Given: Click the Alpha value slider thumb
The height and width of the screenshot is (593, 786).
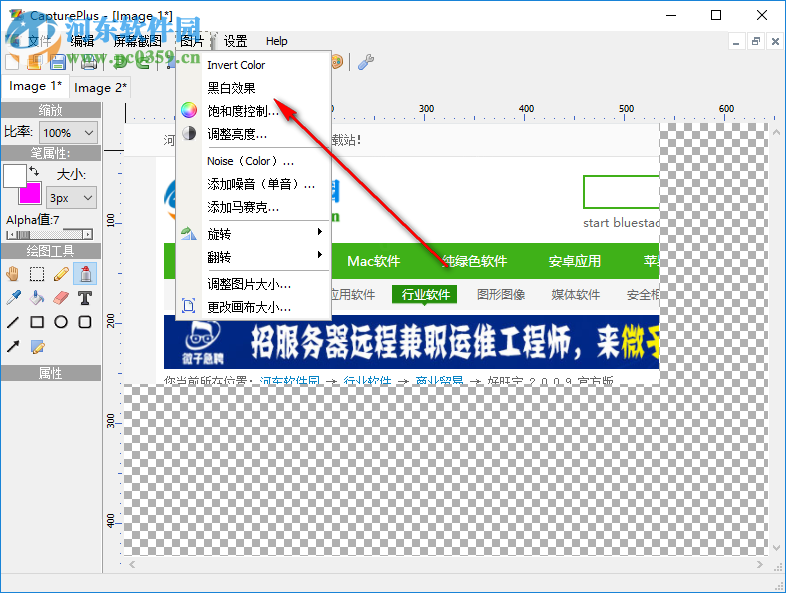Looking at the screenshot, I should point(23,235).
